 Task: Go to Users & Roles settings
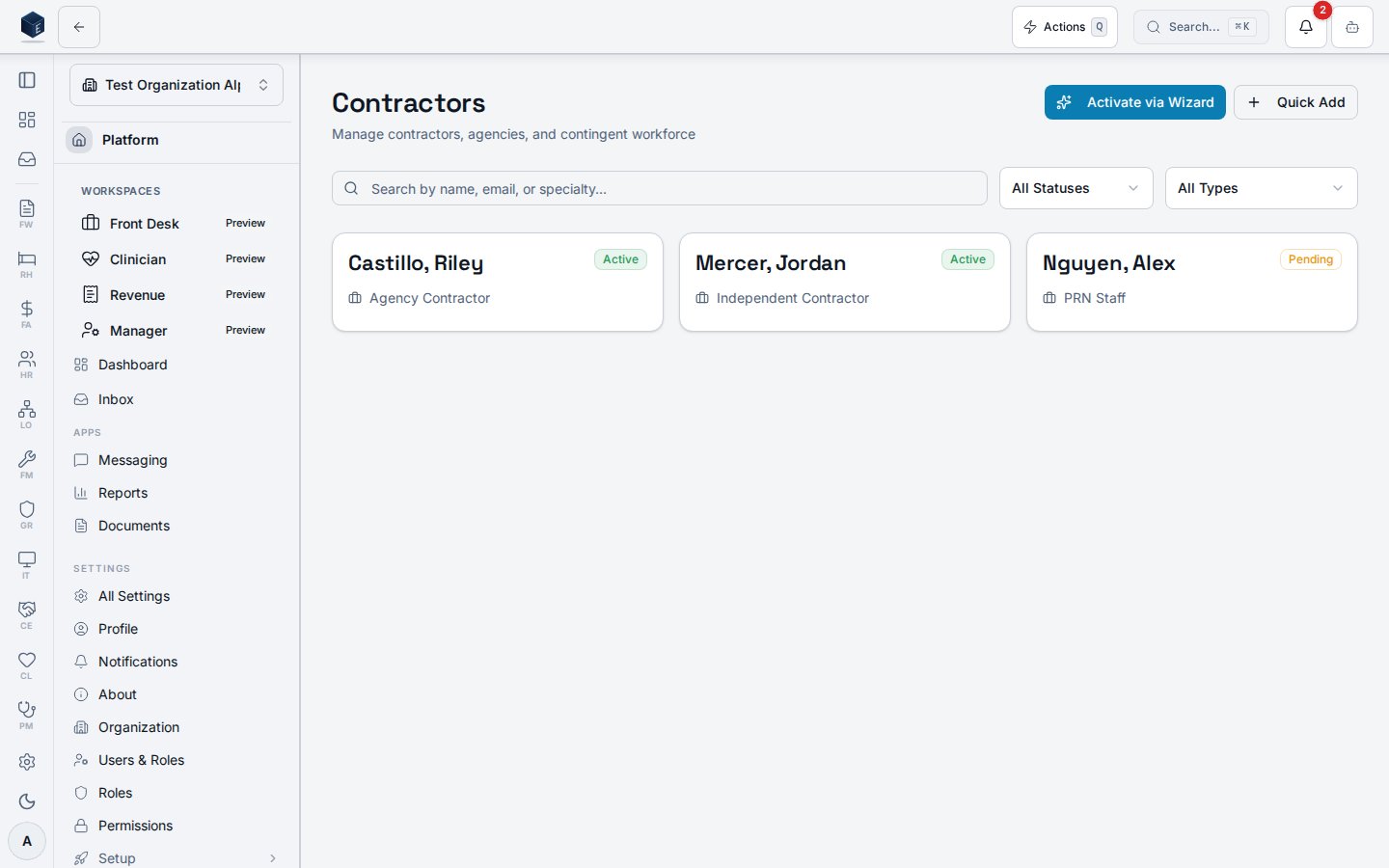pos(141,760)
